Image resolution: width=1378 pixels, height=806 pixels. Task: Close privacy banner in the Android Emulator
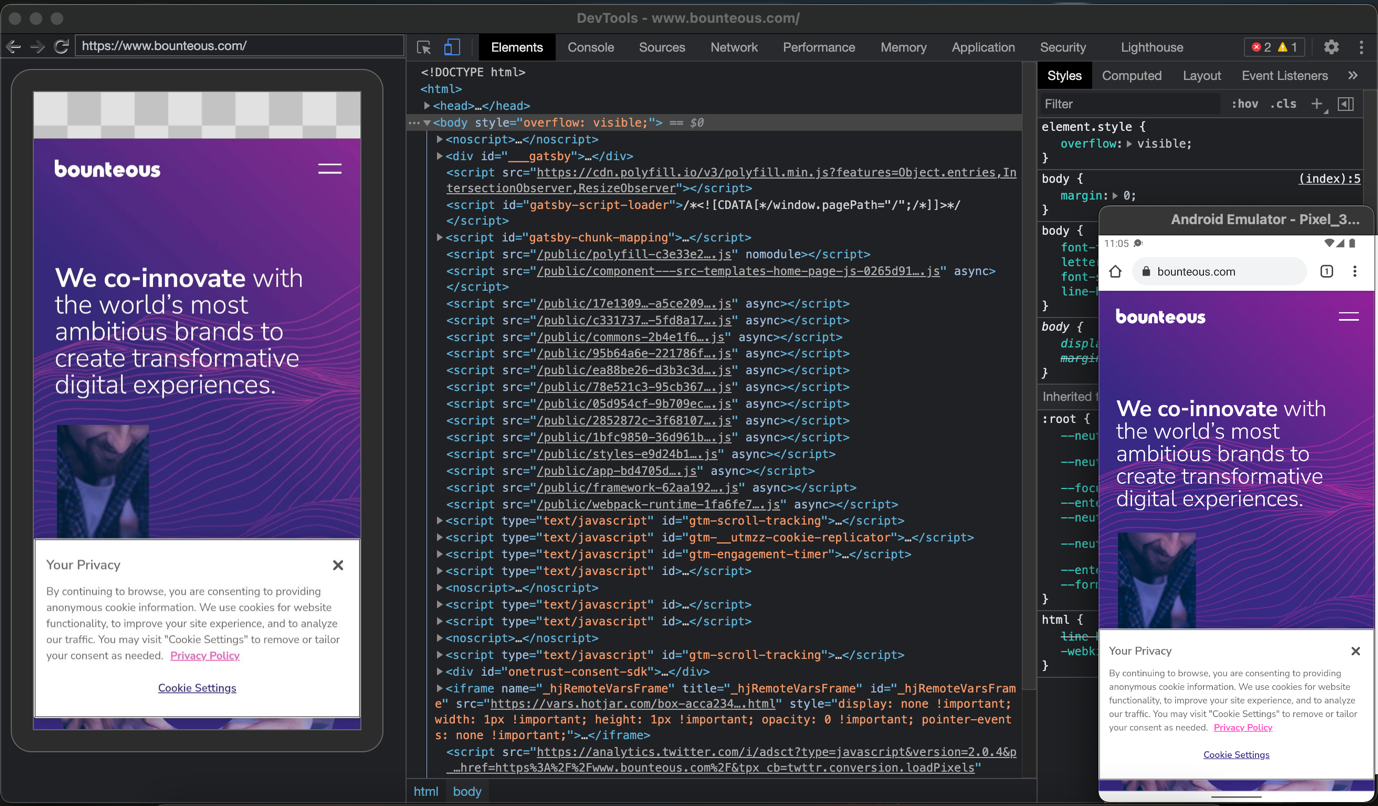[1356, 651]
